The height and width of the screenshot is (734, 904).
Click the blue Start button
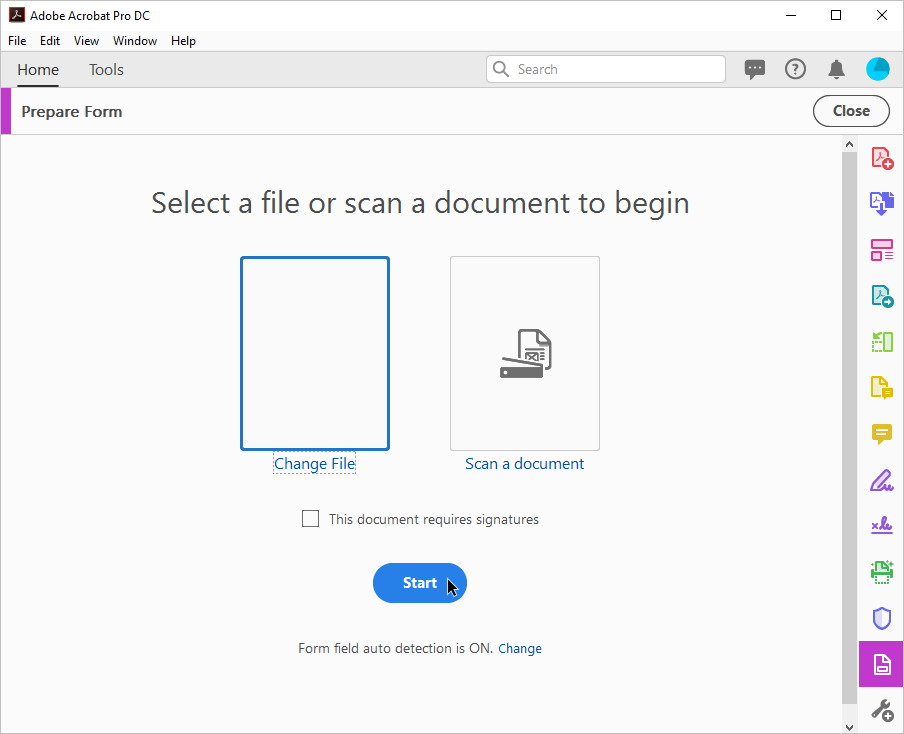420,583
